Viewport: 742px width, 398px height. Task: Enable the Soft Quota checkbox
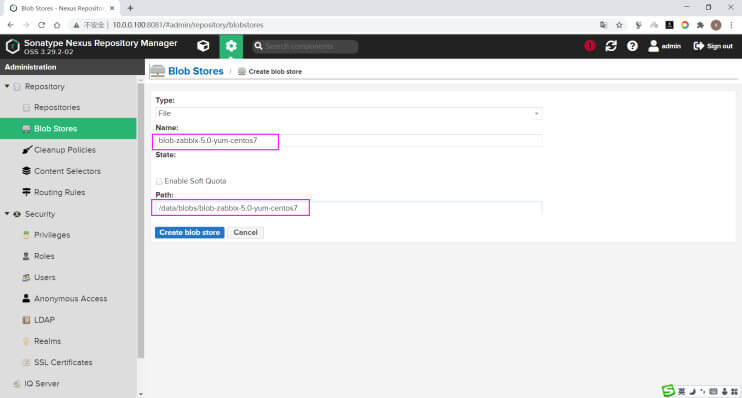[159, 181]
